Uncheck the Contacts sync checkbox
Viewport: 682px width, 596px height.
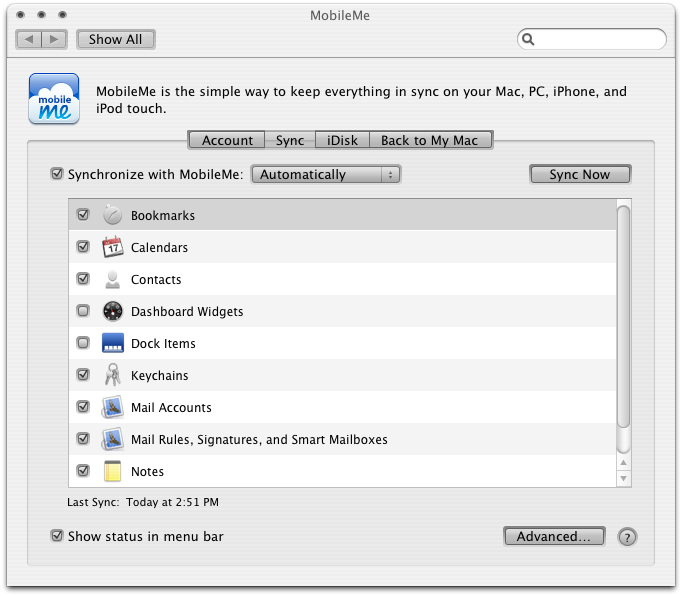[x=83, y=279]
